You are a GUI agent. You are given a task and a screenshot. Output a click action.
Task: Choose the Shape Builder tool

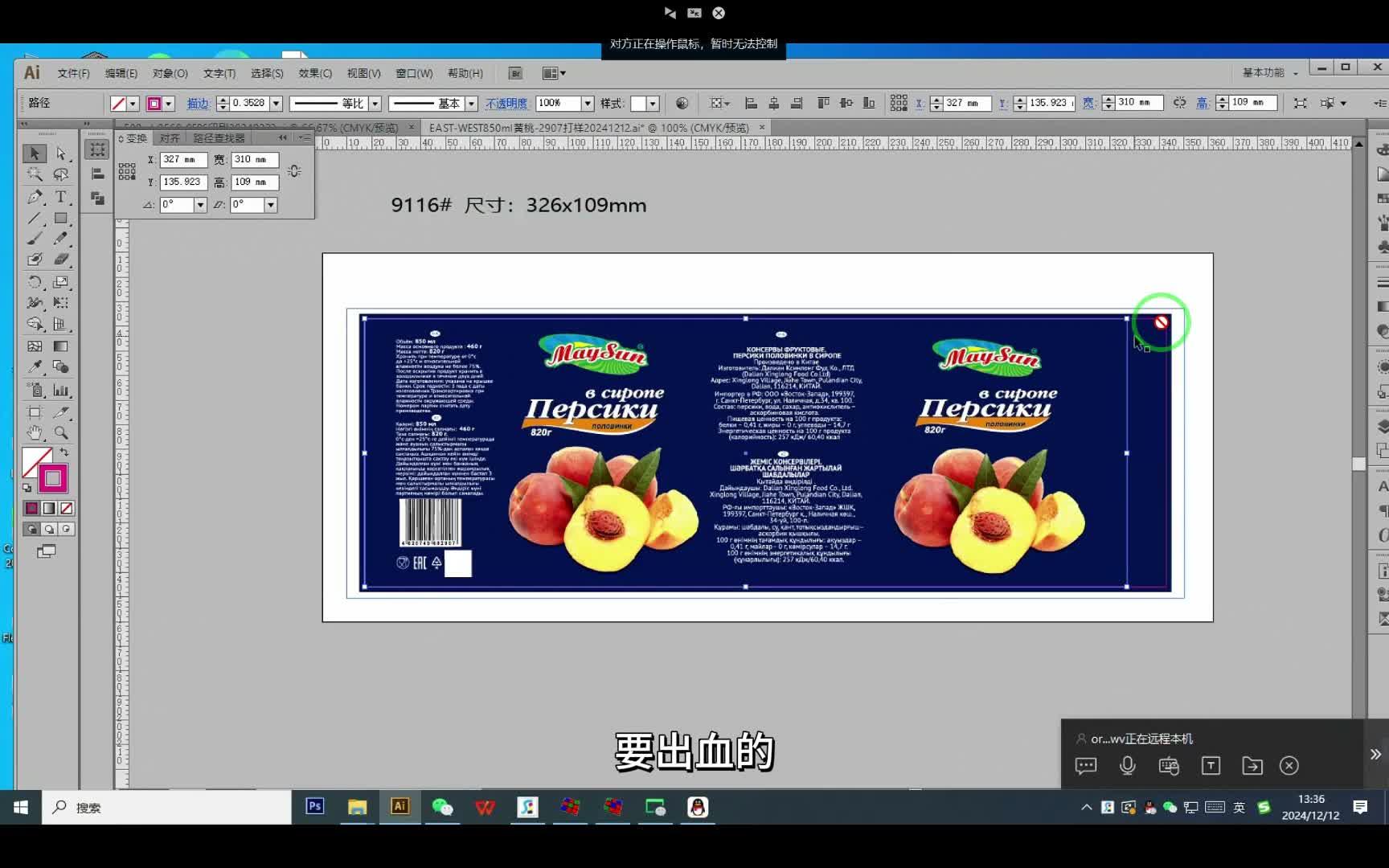click(x=34, y=324)
